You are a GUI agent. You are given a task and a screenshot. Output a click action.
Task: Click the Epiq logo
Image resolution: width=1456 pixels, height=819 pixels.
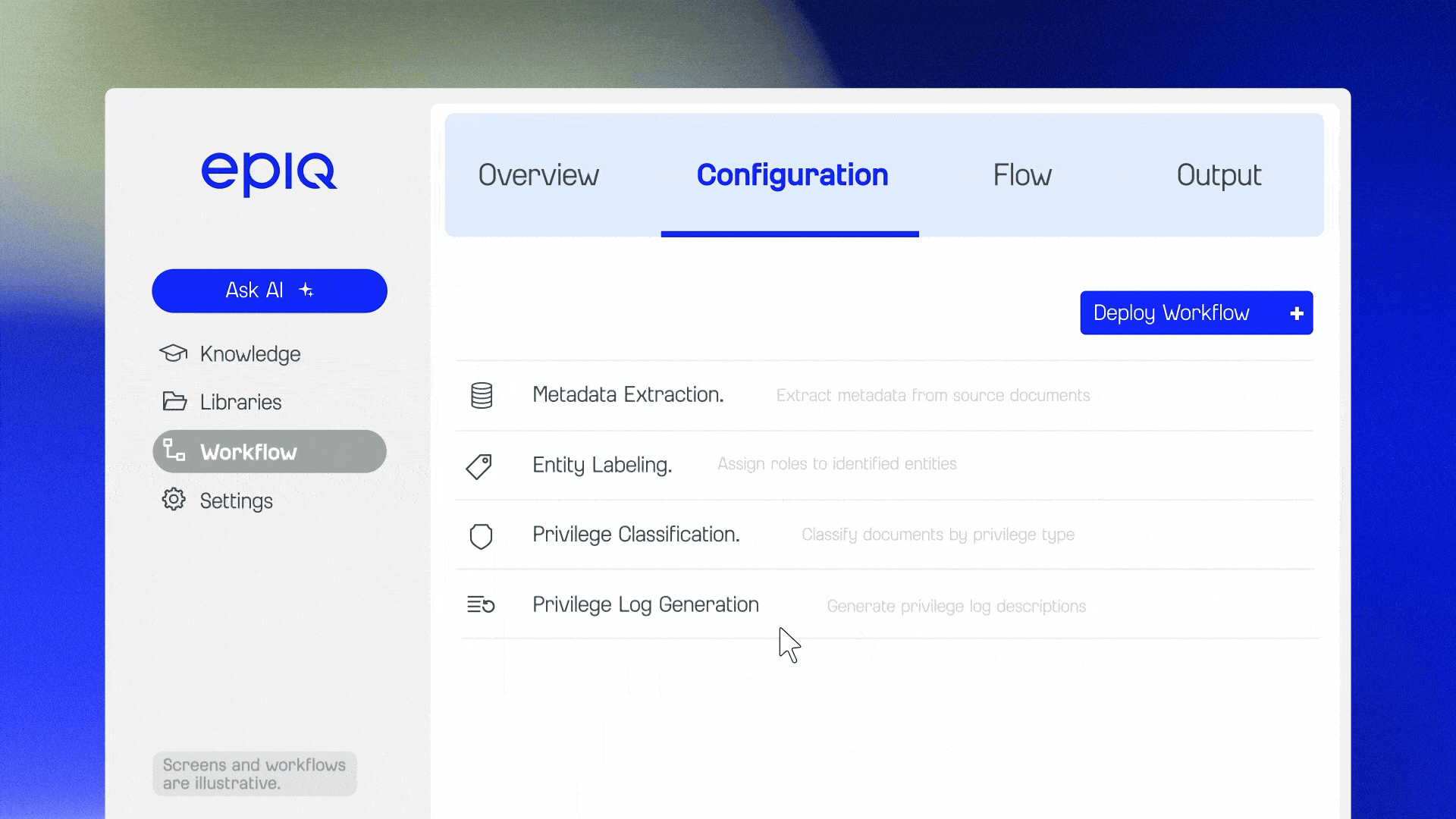[x=269, y=174]
